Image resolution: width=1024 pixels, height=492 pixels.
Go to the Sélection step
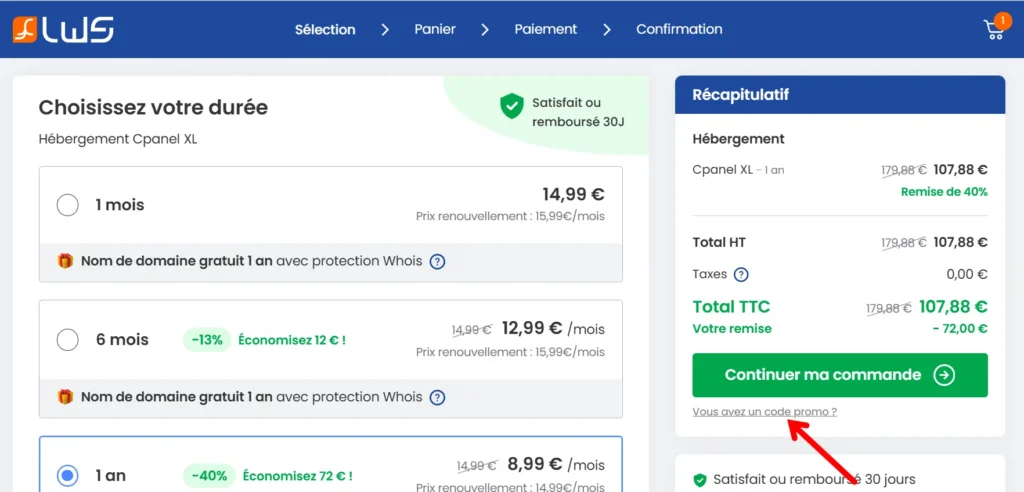[x=325, y=29]
